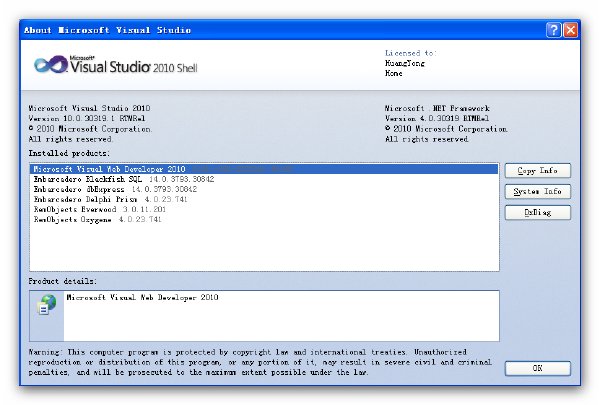Select Embarcadero Blackfish SQL in the list

point(264,179)
